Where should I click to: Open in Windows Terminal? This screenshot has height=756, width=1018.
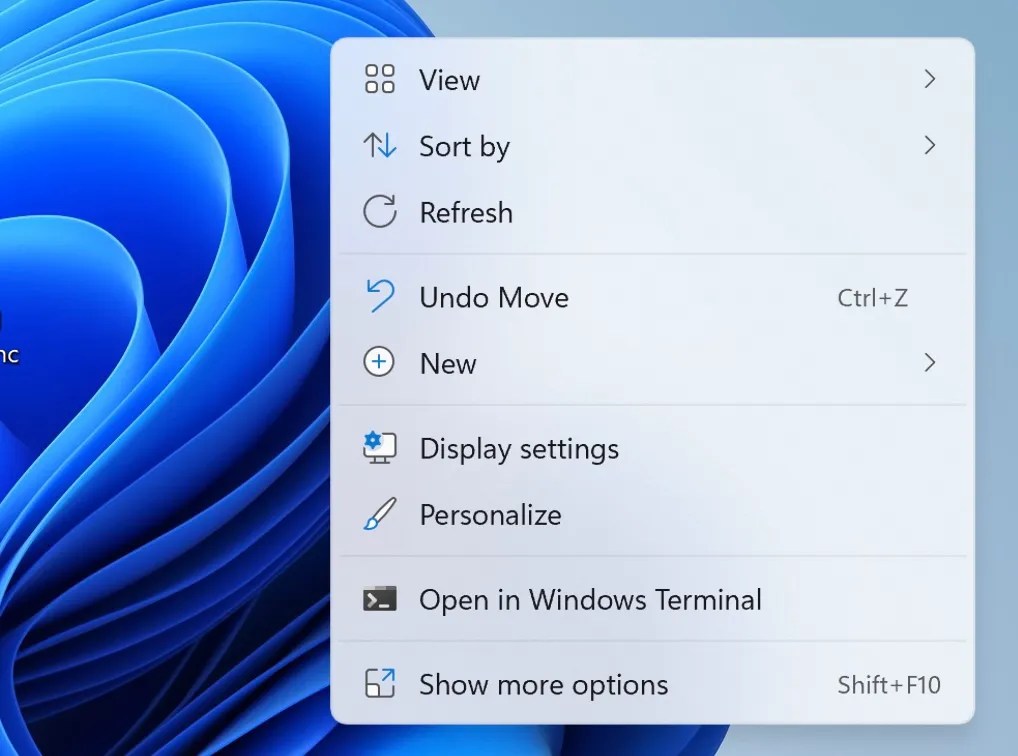pyautogui.click(x=589, y=600)
